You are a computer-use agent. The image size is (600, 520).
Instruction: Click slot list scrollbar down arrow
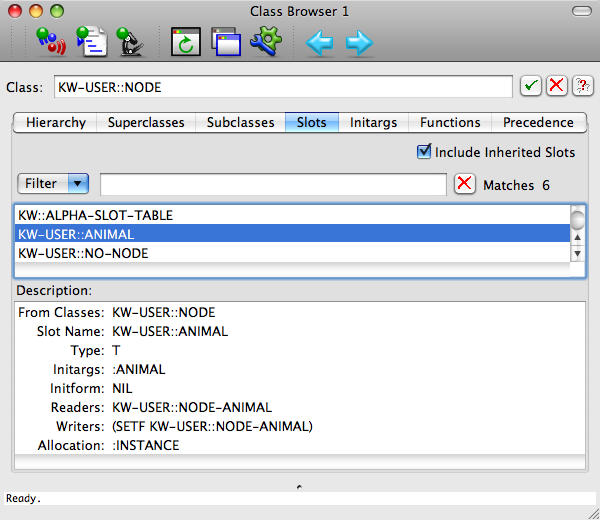coord(577,253)
